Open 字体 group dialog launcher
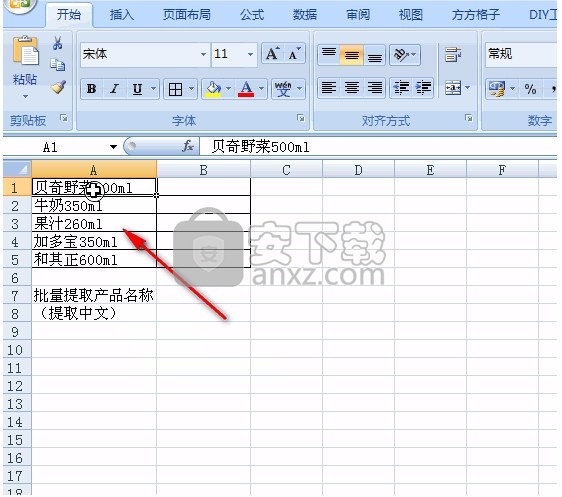Viewport: 562px width, 497px height. (x=301, y=118)
